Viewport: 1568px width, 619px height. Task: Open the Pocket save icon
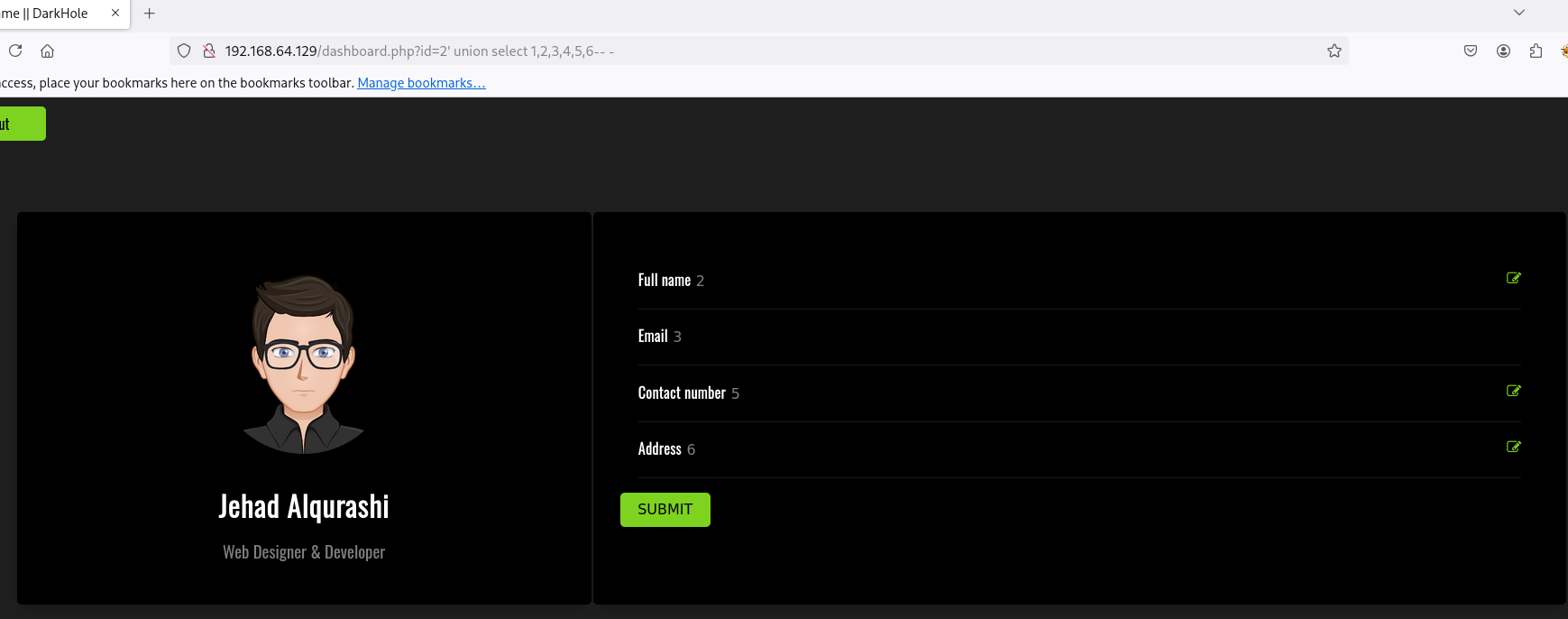pos(1471,51)
